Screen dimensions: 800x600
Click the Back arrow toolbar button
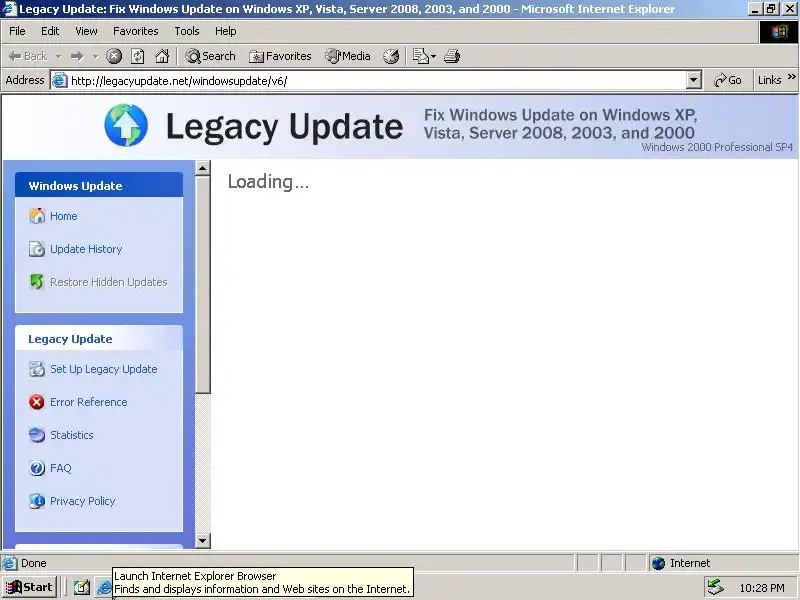click(x=28, y=56)
